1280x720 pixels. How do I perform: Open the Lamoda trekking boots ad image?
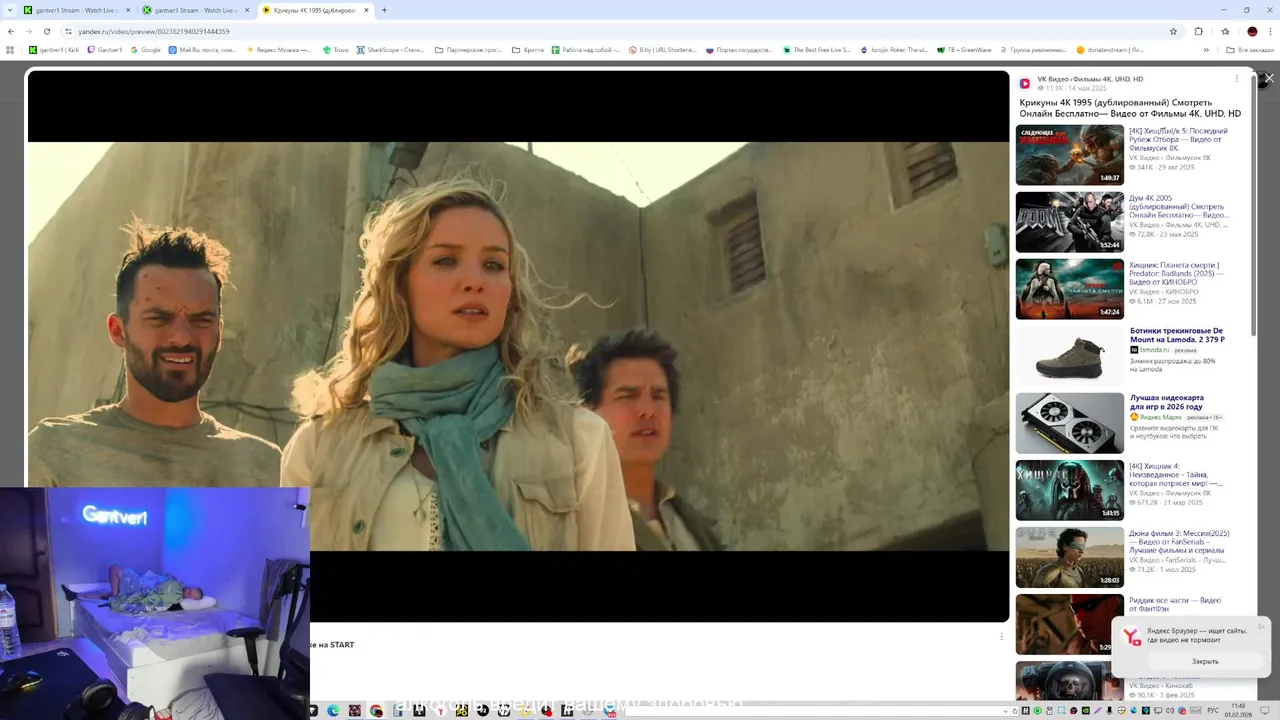[x=1070, y=356]
